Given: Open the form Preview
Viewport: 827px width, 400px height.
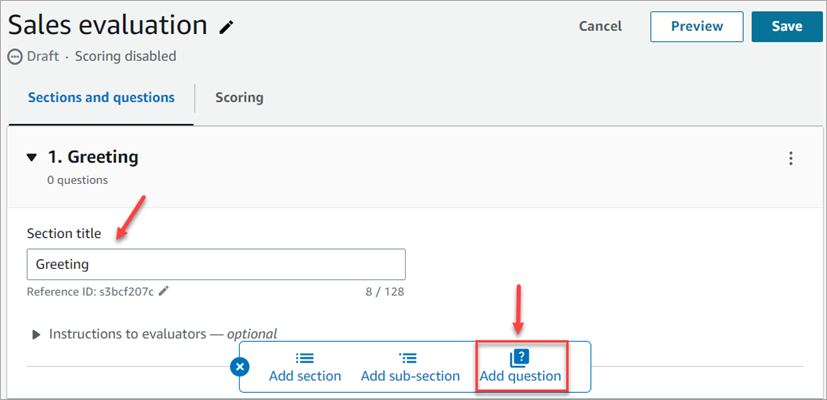Looking at the screenshot, I should point(696,27).
